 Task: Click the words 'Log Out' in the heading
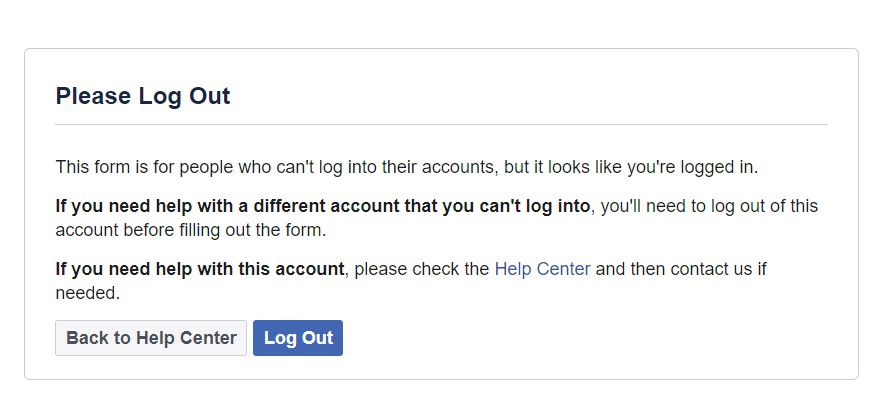point(184,96)
